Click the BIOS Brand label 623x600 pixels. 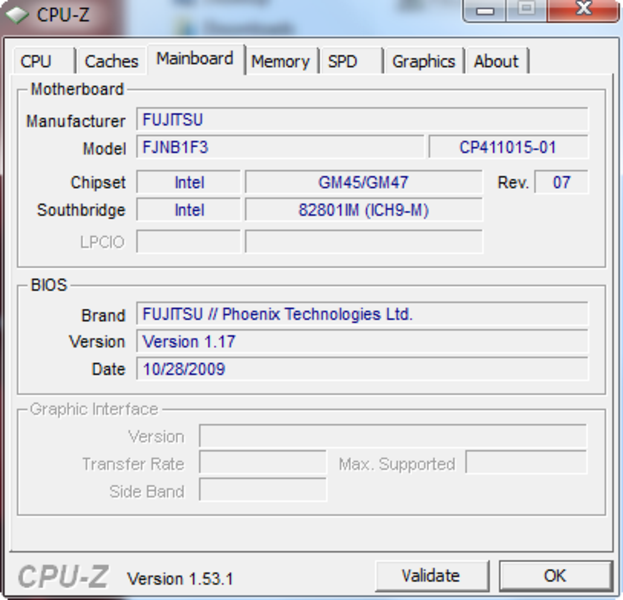103,315
